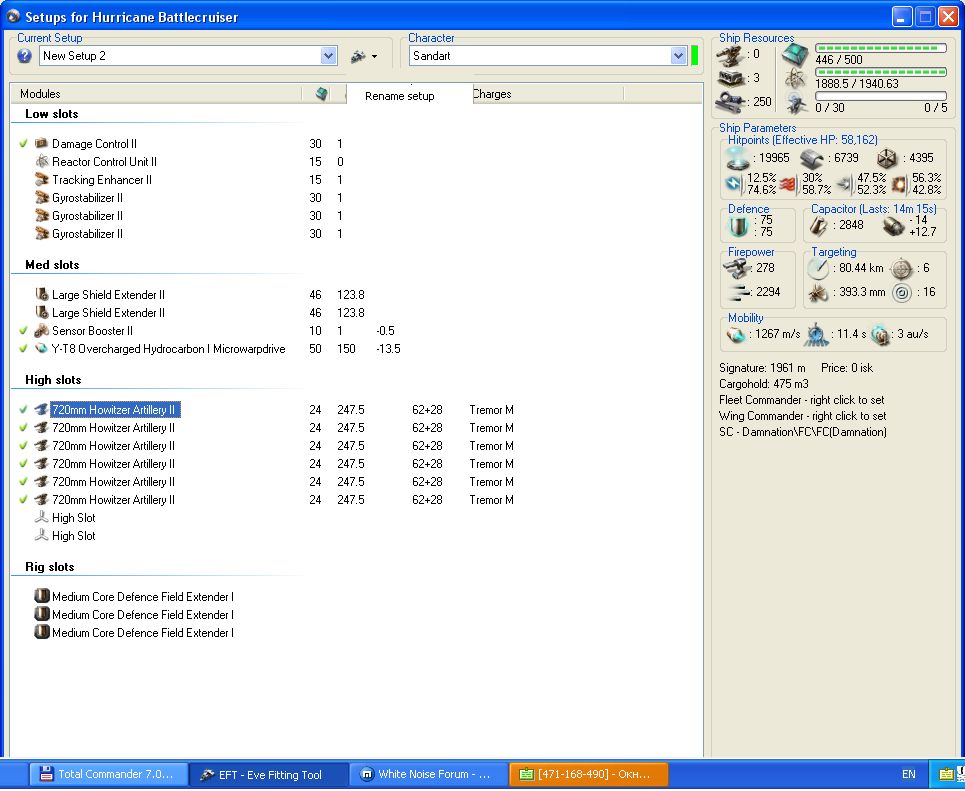Click the CPU icon column header
The width and height of the screenshot is (965, 791).
pos(322,94)
